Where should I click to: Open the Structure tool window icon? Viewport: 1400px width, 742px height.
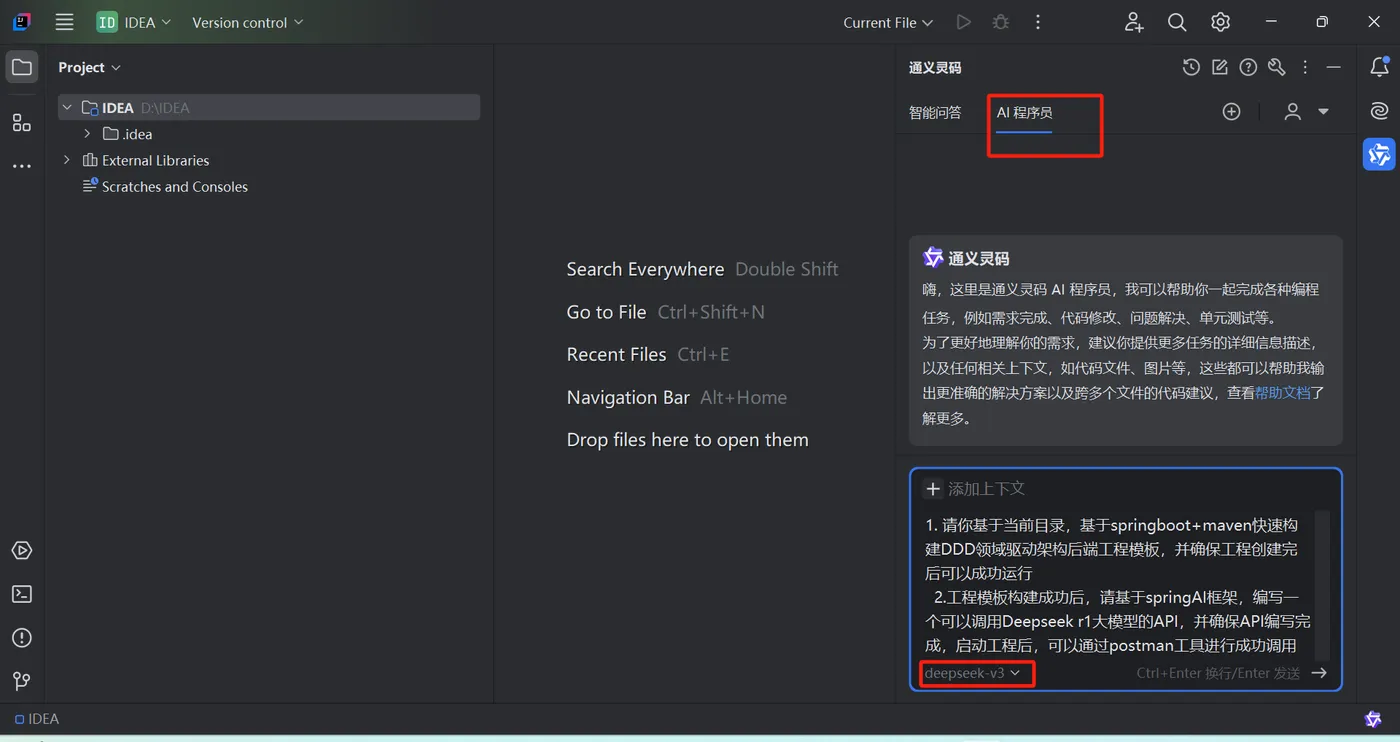(22, 123)
